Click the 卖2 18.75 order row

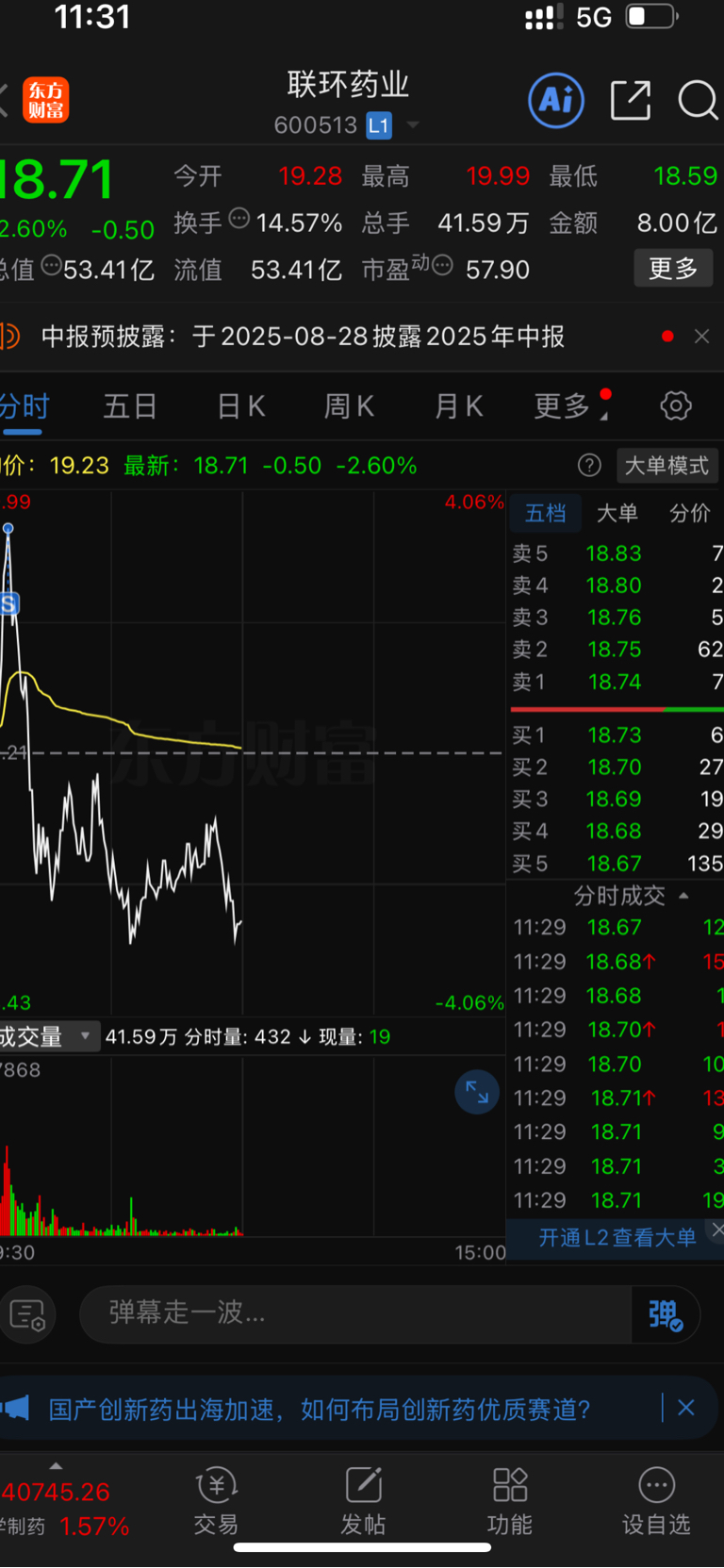pos(617,650)
